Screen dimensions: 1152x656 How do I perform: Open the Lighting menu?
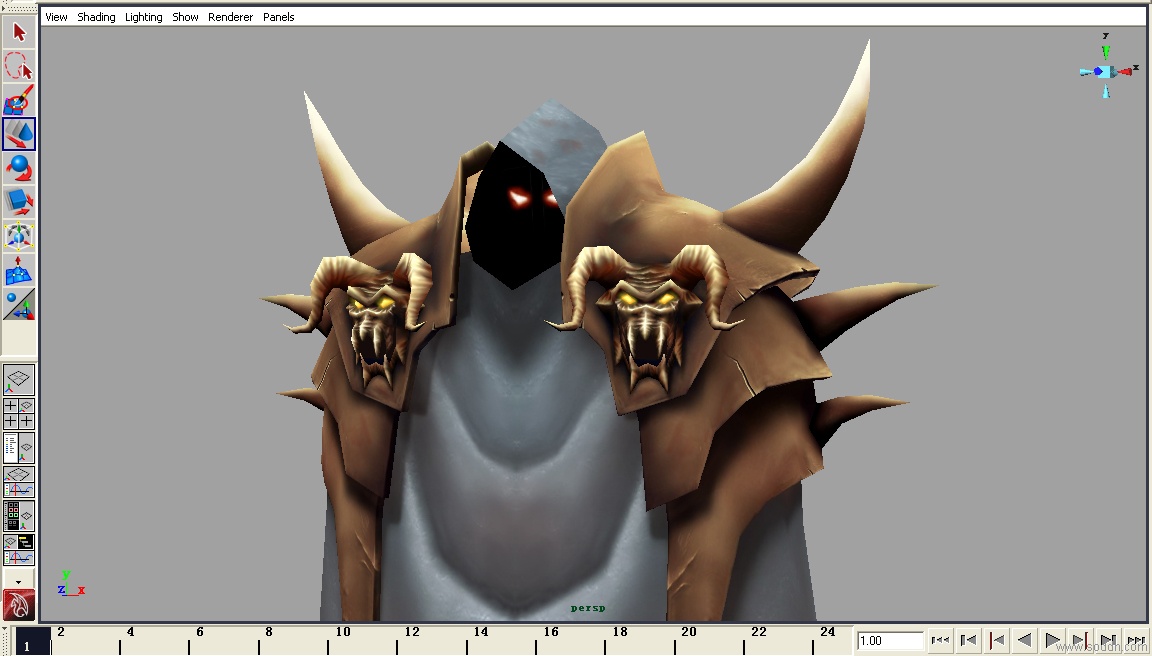pos(143,17)
